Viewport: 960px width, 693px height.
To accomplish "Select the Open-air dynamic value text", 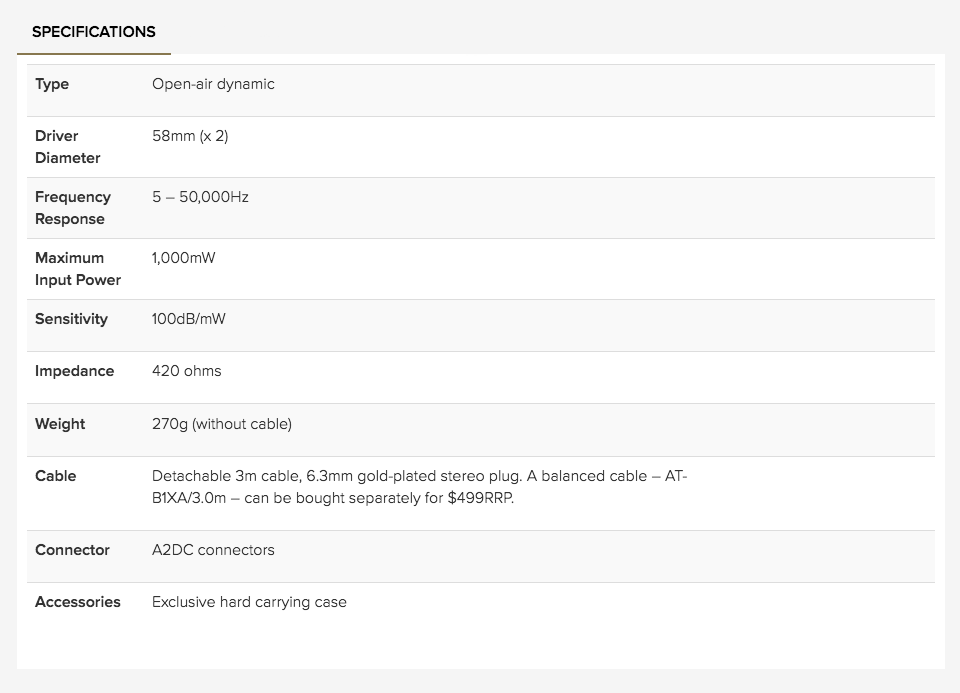I will (x=213, y=84).
